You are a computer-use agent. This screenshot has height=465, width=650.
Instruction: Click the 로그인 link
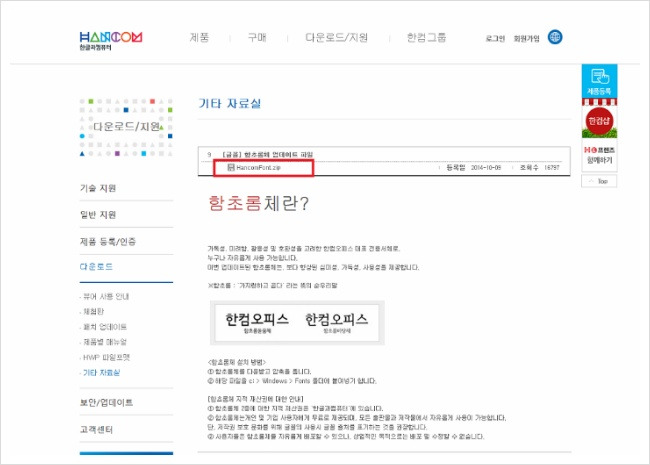pyautogui.click(x=495, y=39)
